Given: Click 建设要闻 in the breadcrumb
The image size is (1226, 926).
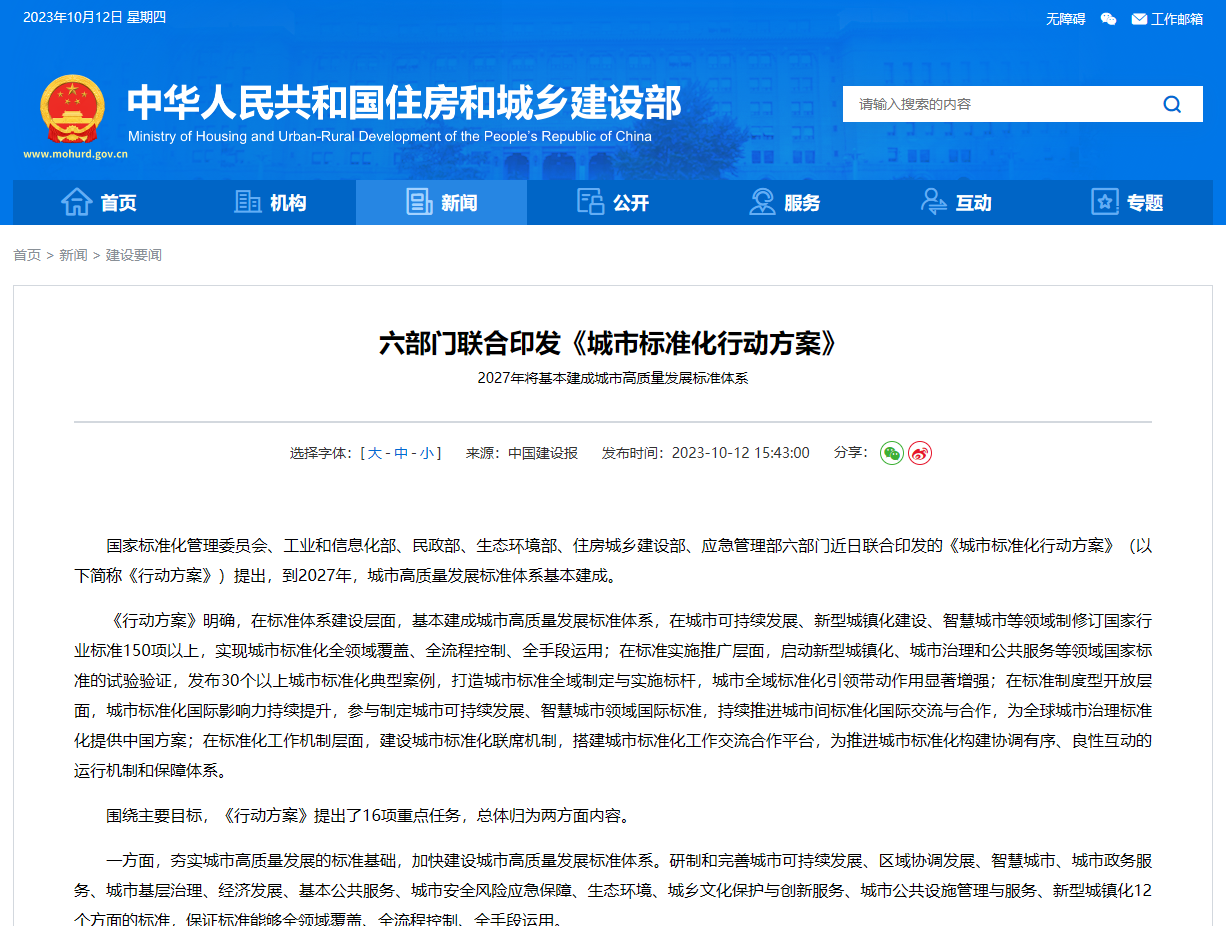Looking at the screenshot, I should 134,255.
